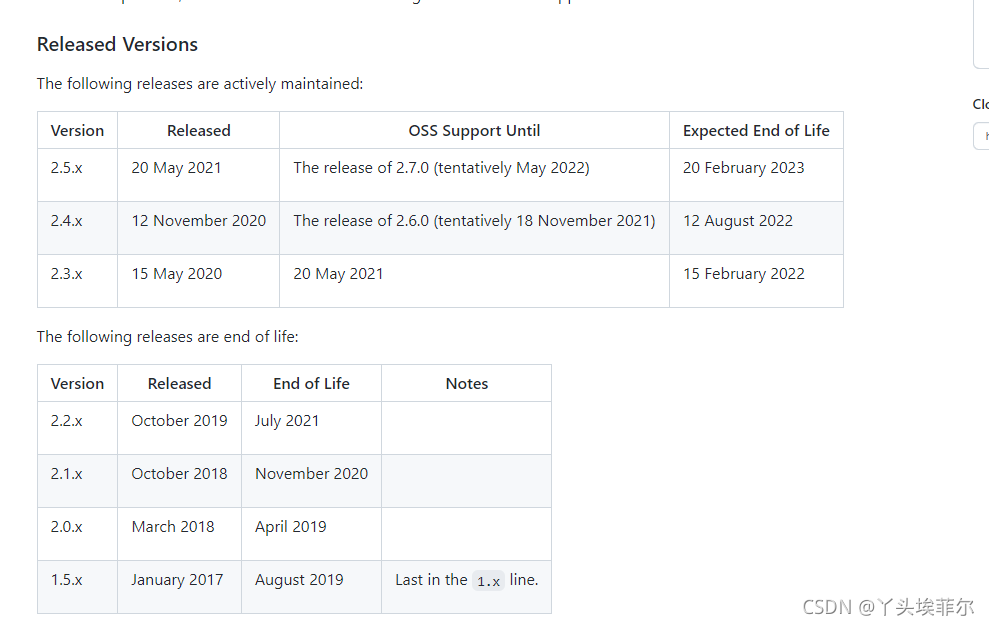Click the Expected End of Life header
This screenshot has width=989, height=625.
pyautogui.click(x=756, y=131)
